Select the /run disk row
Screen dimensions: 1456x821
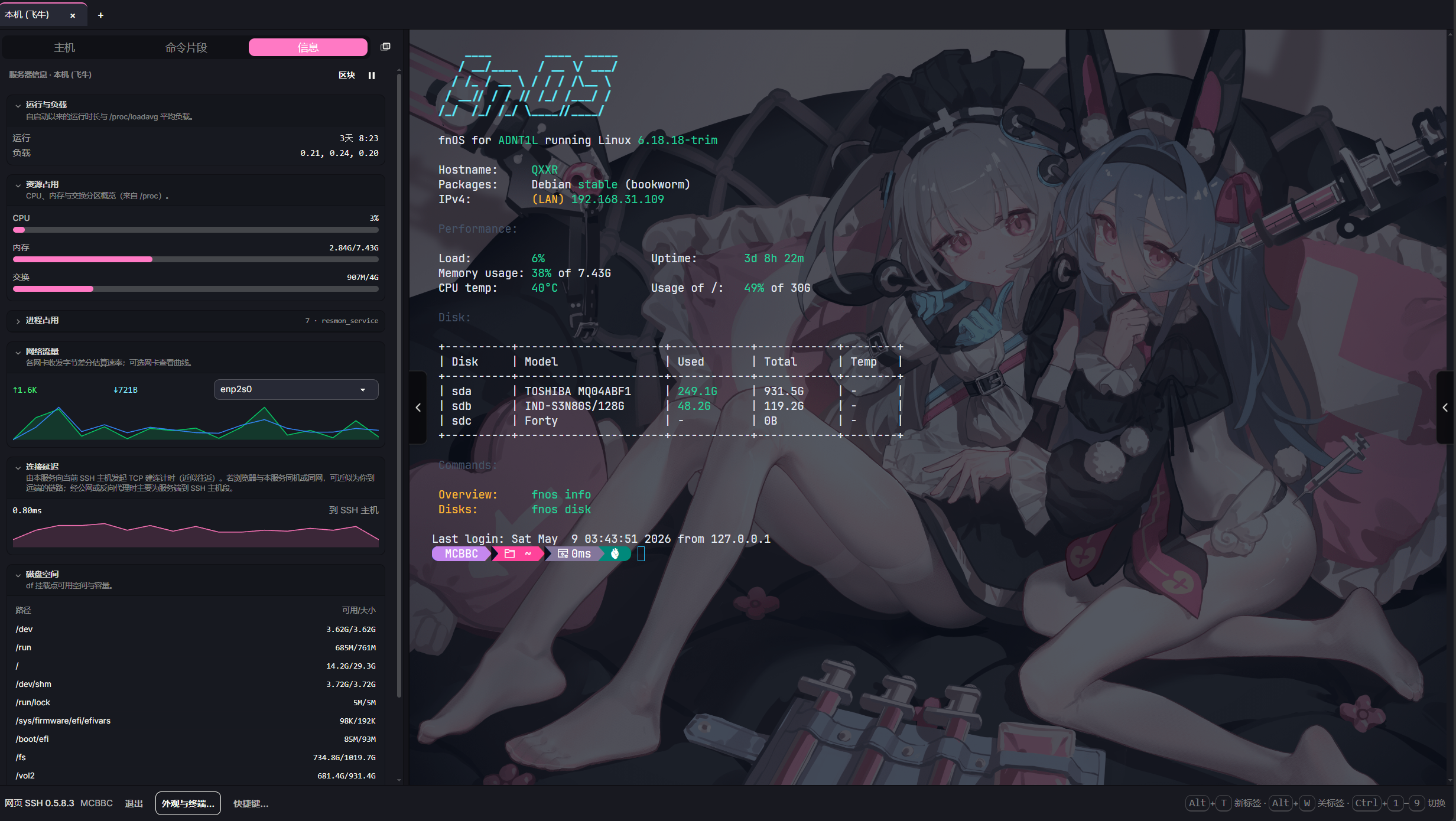196,647
